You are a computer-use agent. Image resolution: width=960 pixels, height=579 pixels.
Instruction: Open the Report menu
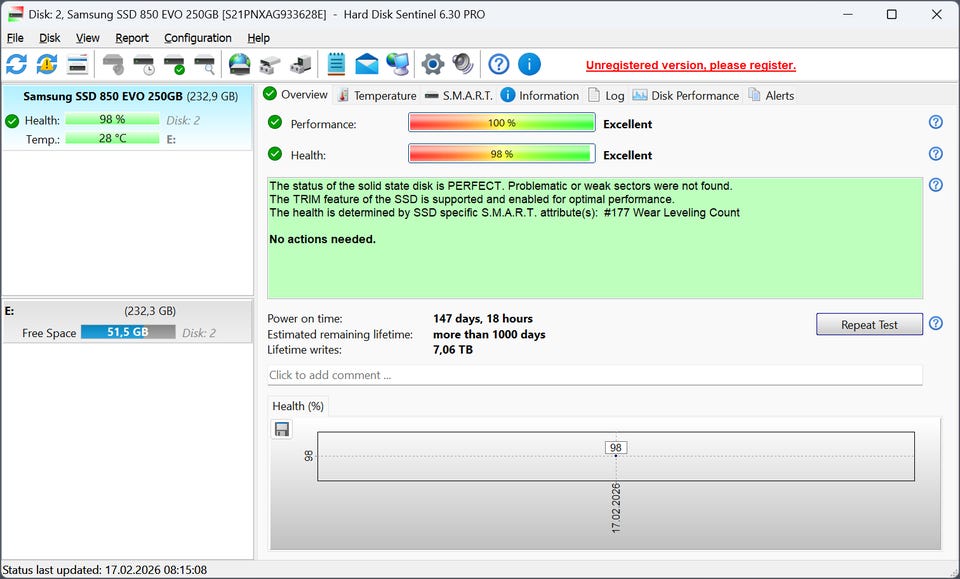(x=131, y=38)
